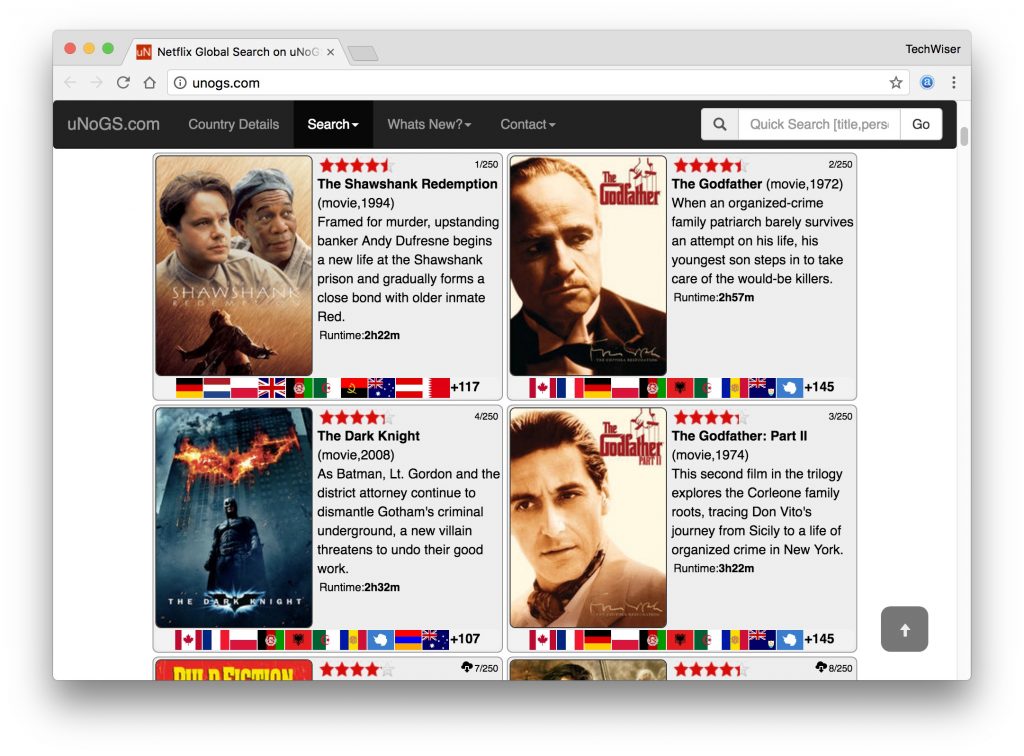
Task: Select Albania flag under The Godfather 1972
Action: coord(680,388)
